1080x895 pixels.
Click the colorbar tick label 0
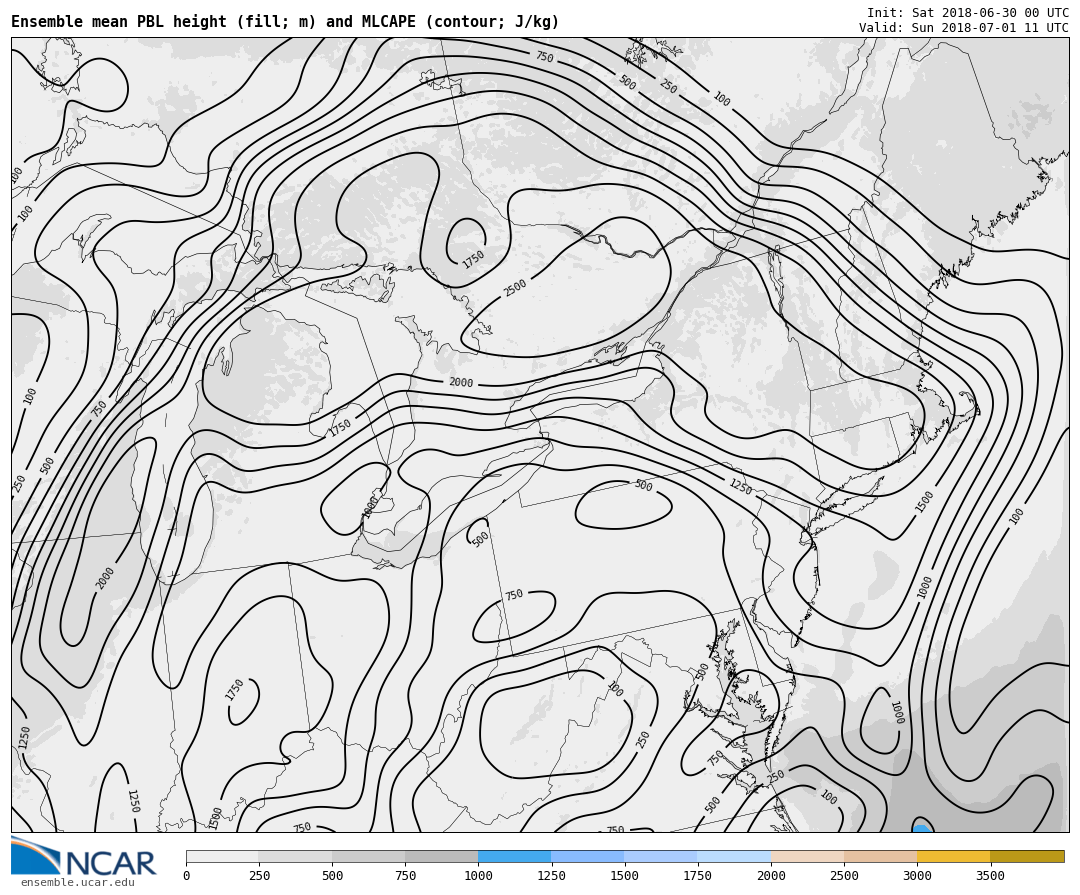click(187, 876)
